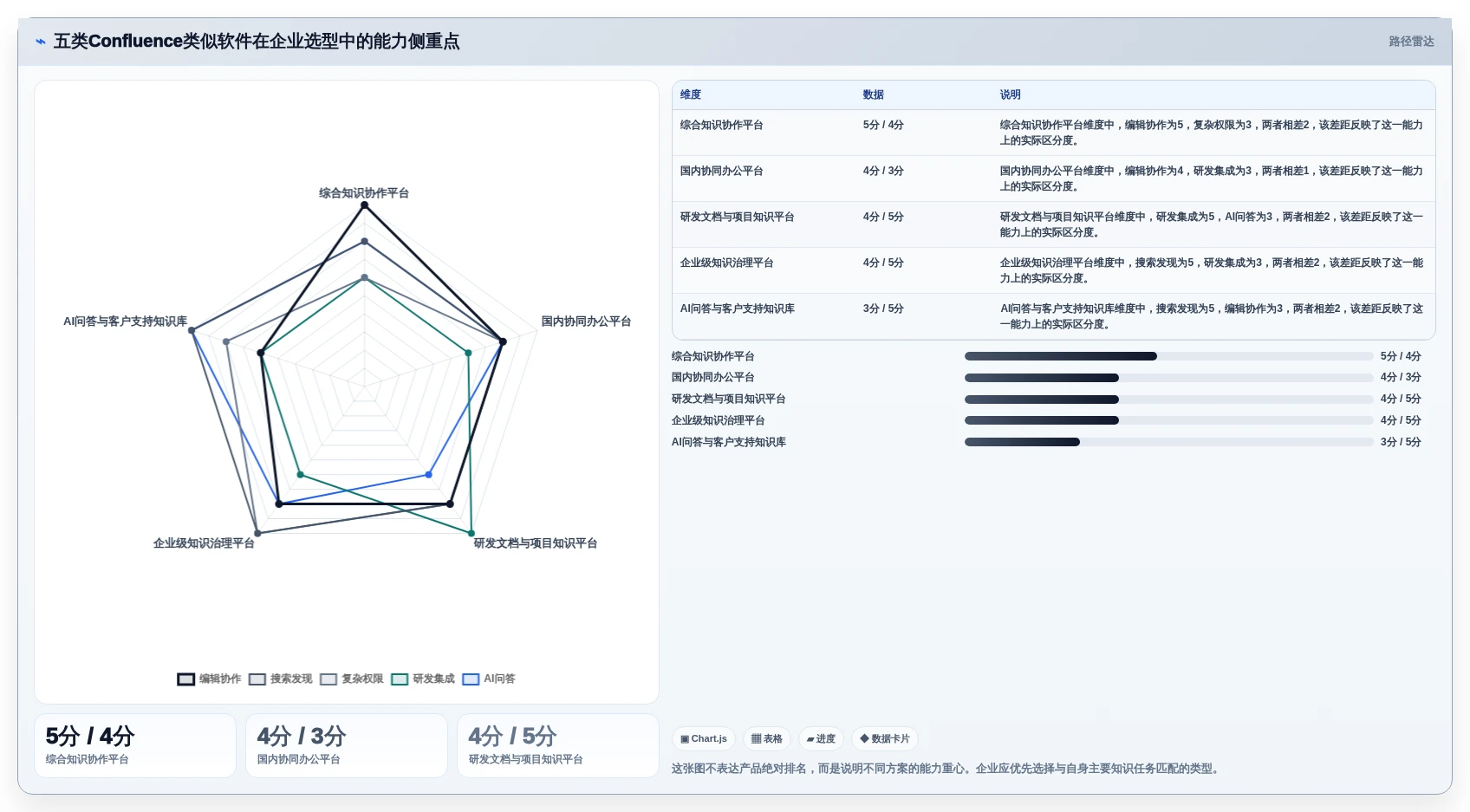Click the 企业级知识治理平台 progress bar

point(1168,420)
